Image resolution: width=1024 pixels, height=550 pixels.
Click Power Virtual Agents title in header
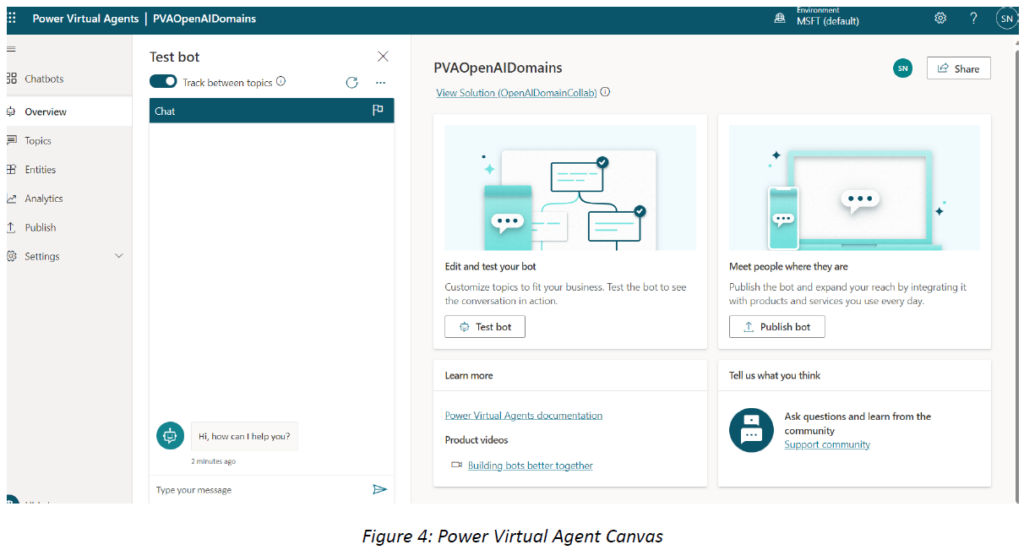click(86, 18)
